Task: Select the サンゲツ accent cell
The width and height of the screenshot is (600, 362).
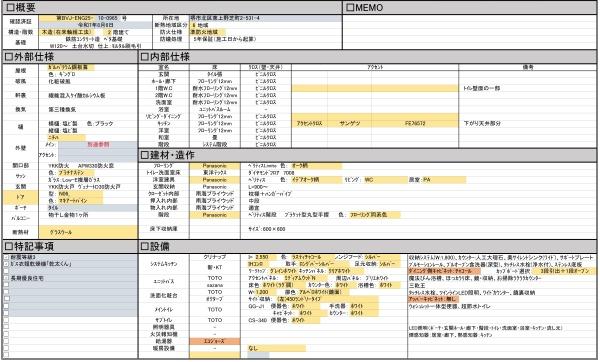Action: coord(349,124)
